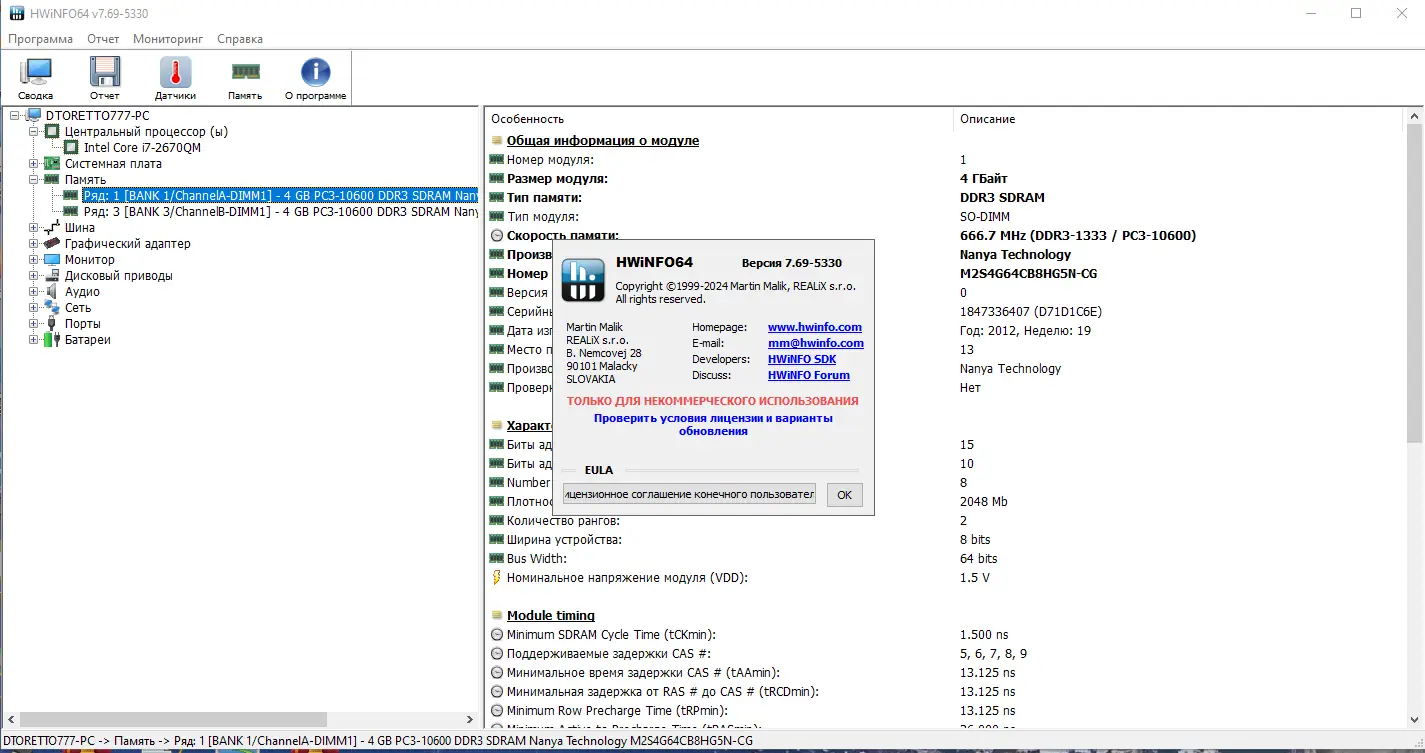Image resolution: width=1425 pixels, height=753 pixels.
Task: Click the bus icon beside Шина
Action: pyautogui.click(x=53, y=228)
